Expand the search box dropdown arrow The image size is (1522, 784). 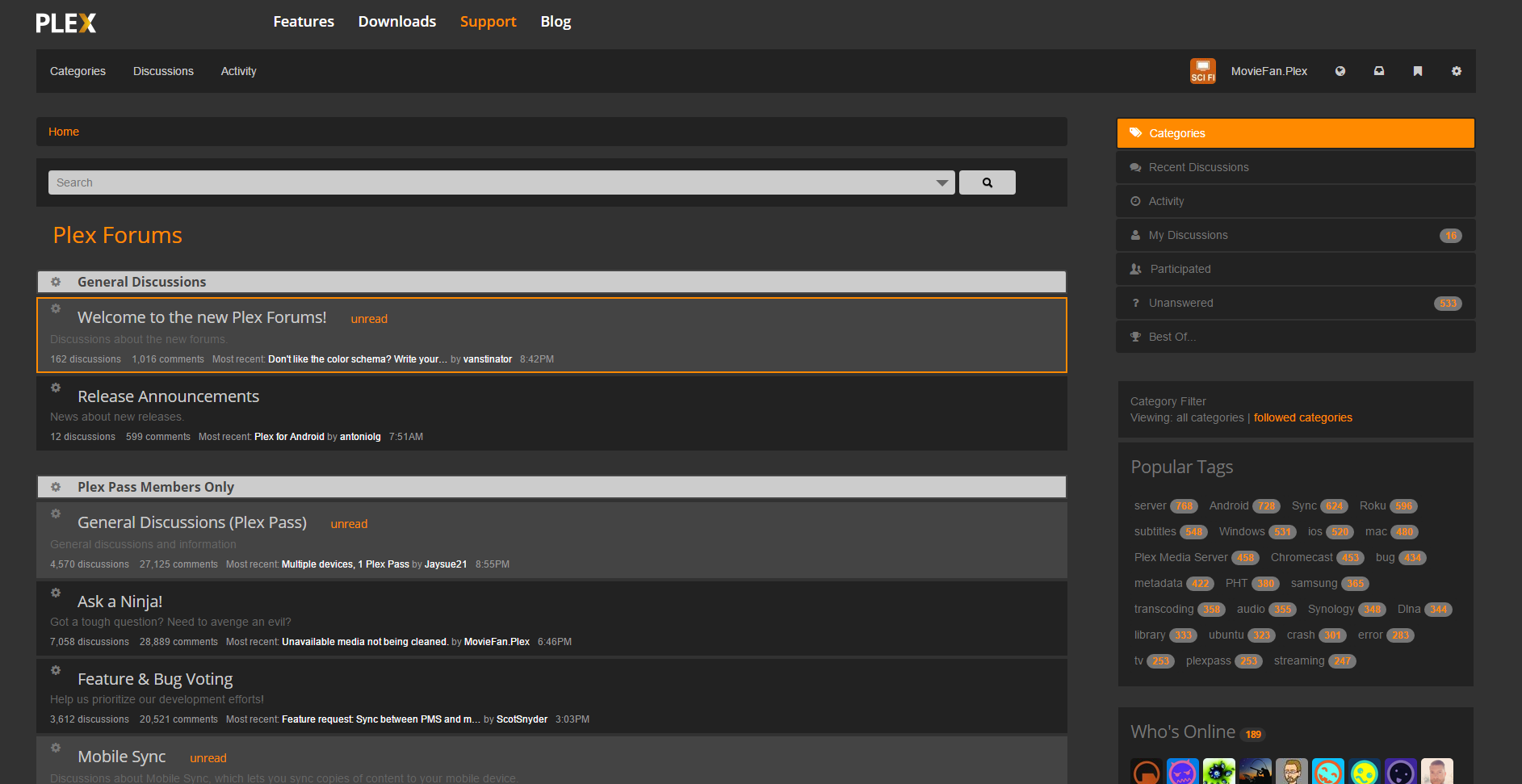[x=941, y=182]
